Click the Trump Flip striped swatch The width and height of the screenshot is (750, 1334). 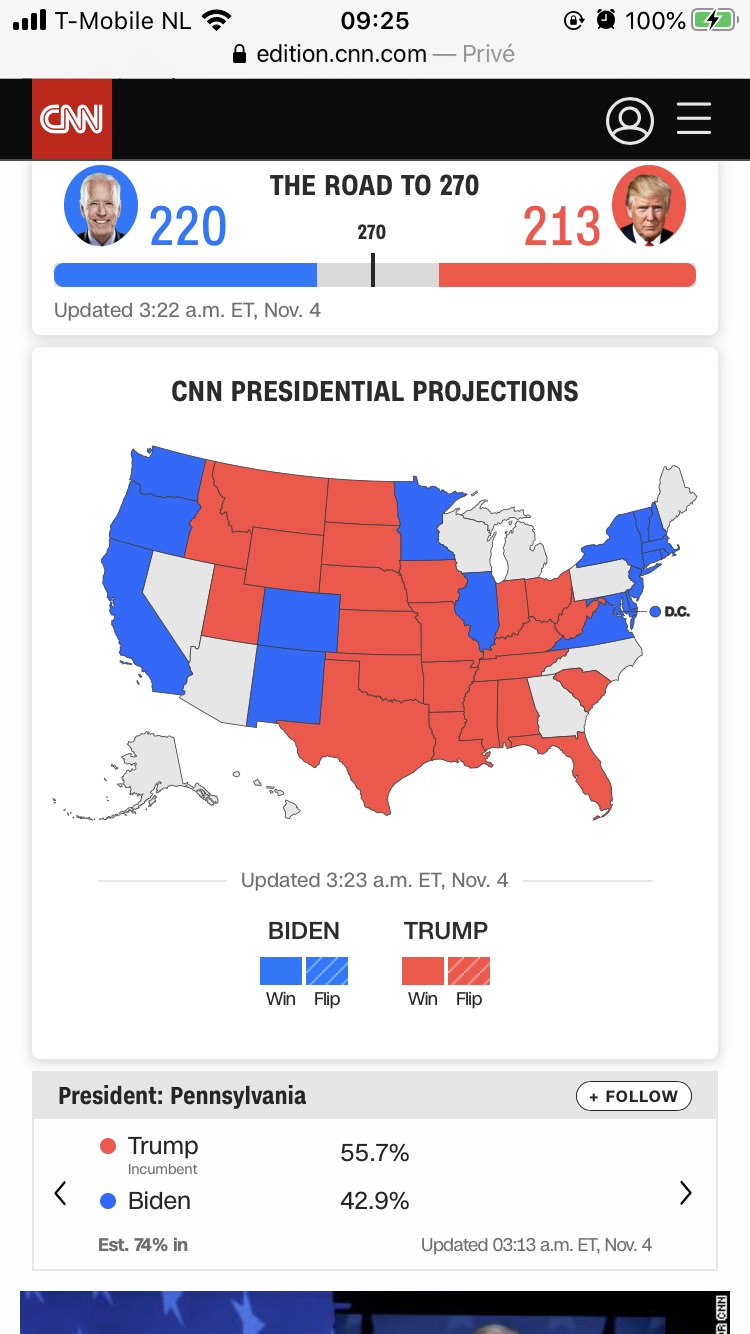tap(469, 971)
